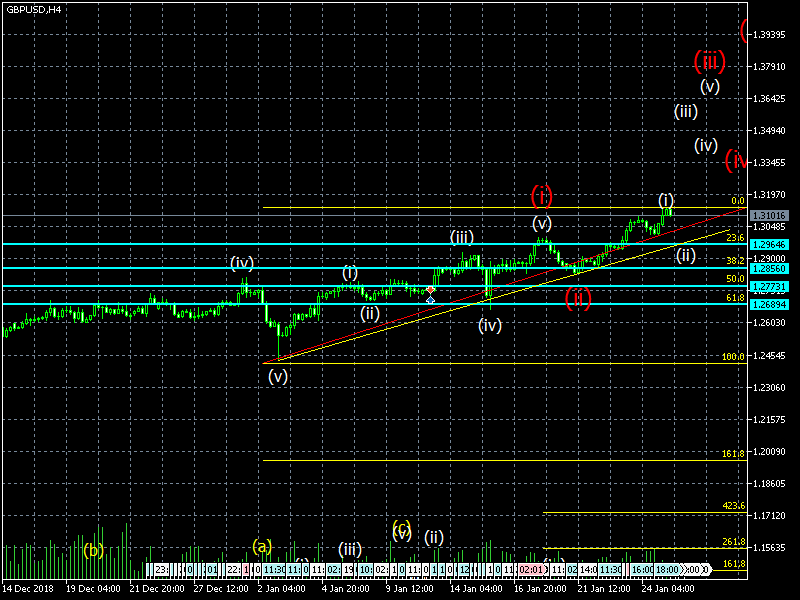
Task: Click the 16 Jan 20:00 time label
Action: (x=540, y=589)
